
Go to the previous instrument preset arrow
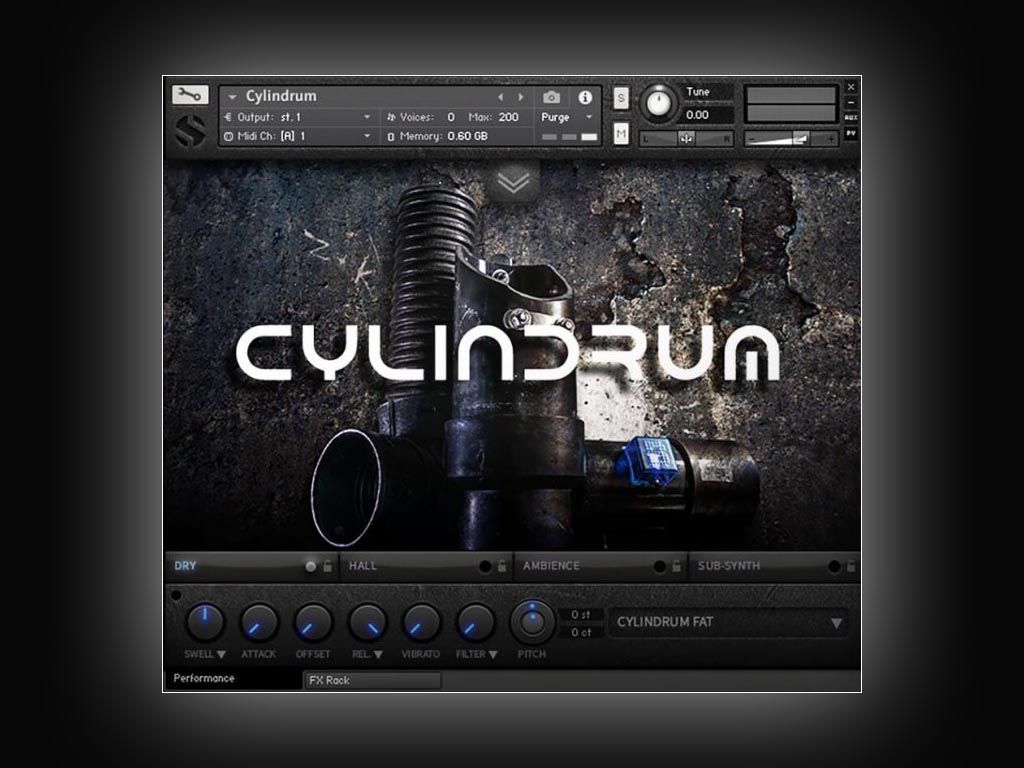(x=501, y=97)
